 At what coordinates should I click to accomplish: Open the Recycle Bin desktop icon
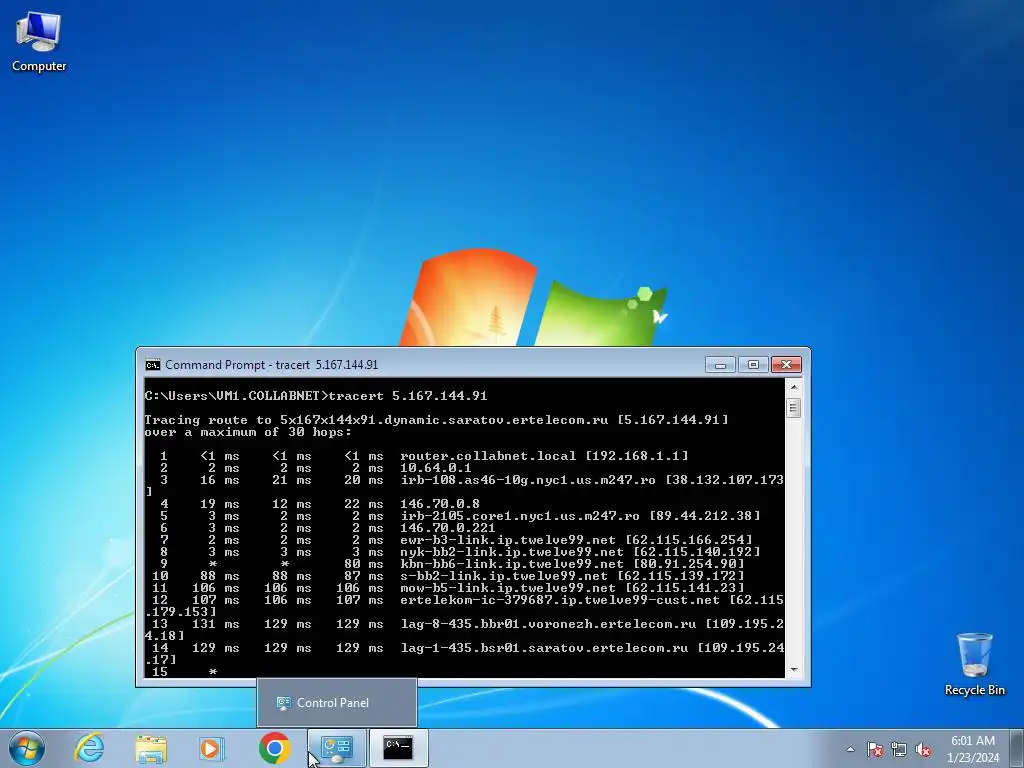pos(974,664)
